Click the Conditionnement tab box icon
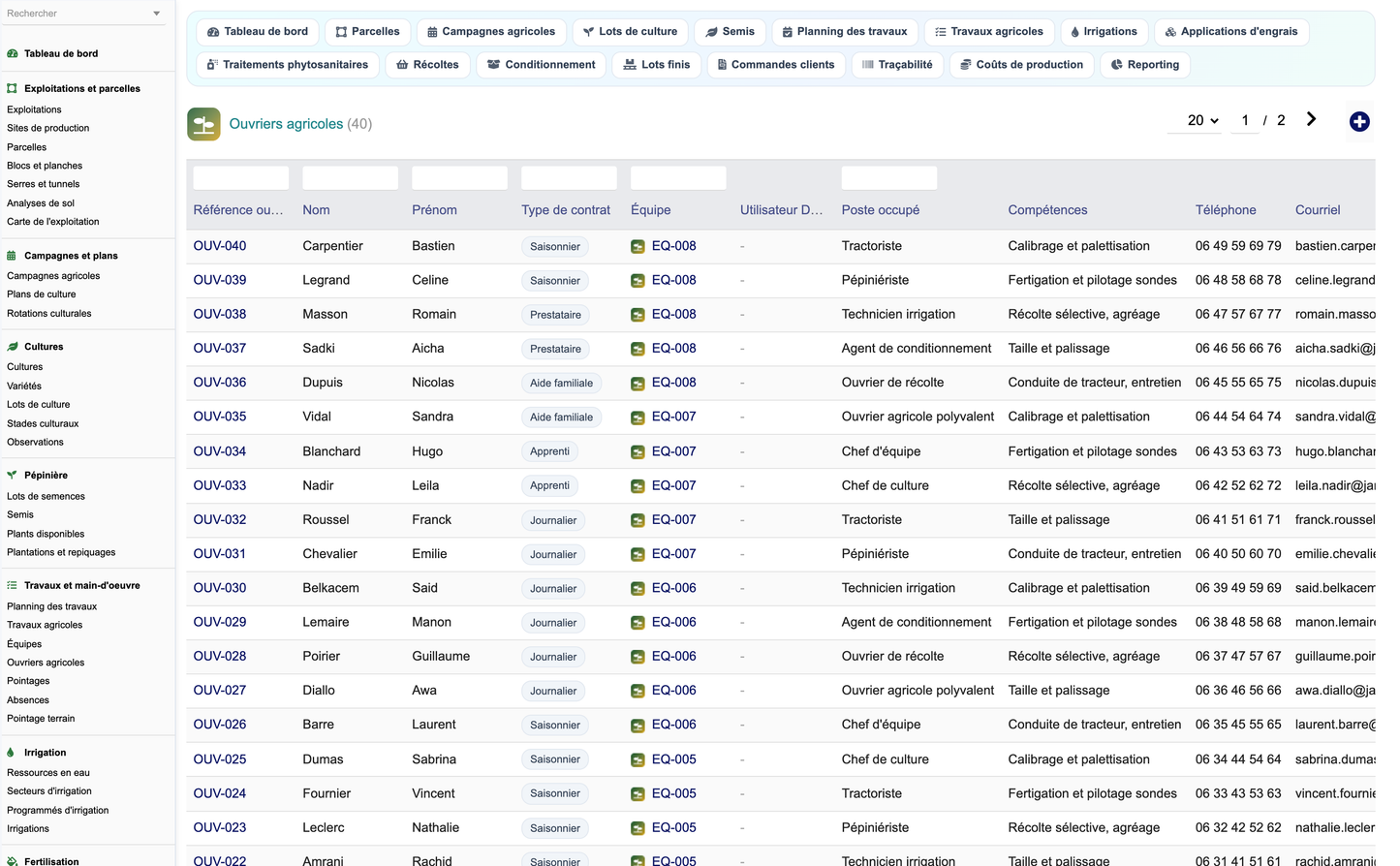This screenshot has width=1400, height=866. (x=494, y=65)
